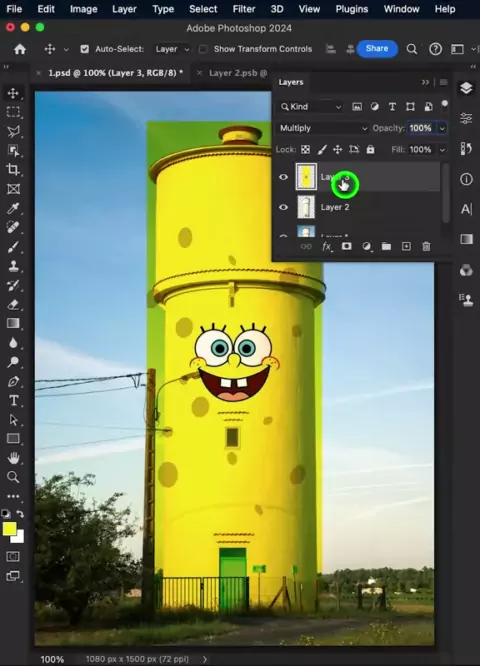Open the fx layer style menu

pos(326,246)
